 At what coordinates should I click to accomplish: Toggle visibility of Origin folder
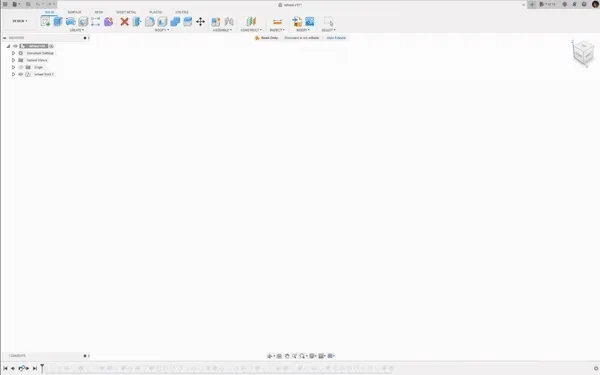tap(21, 67)
